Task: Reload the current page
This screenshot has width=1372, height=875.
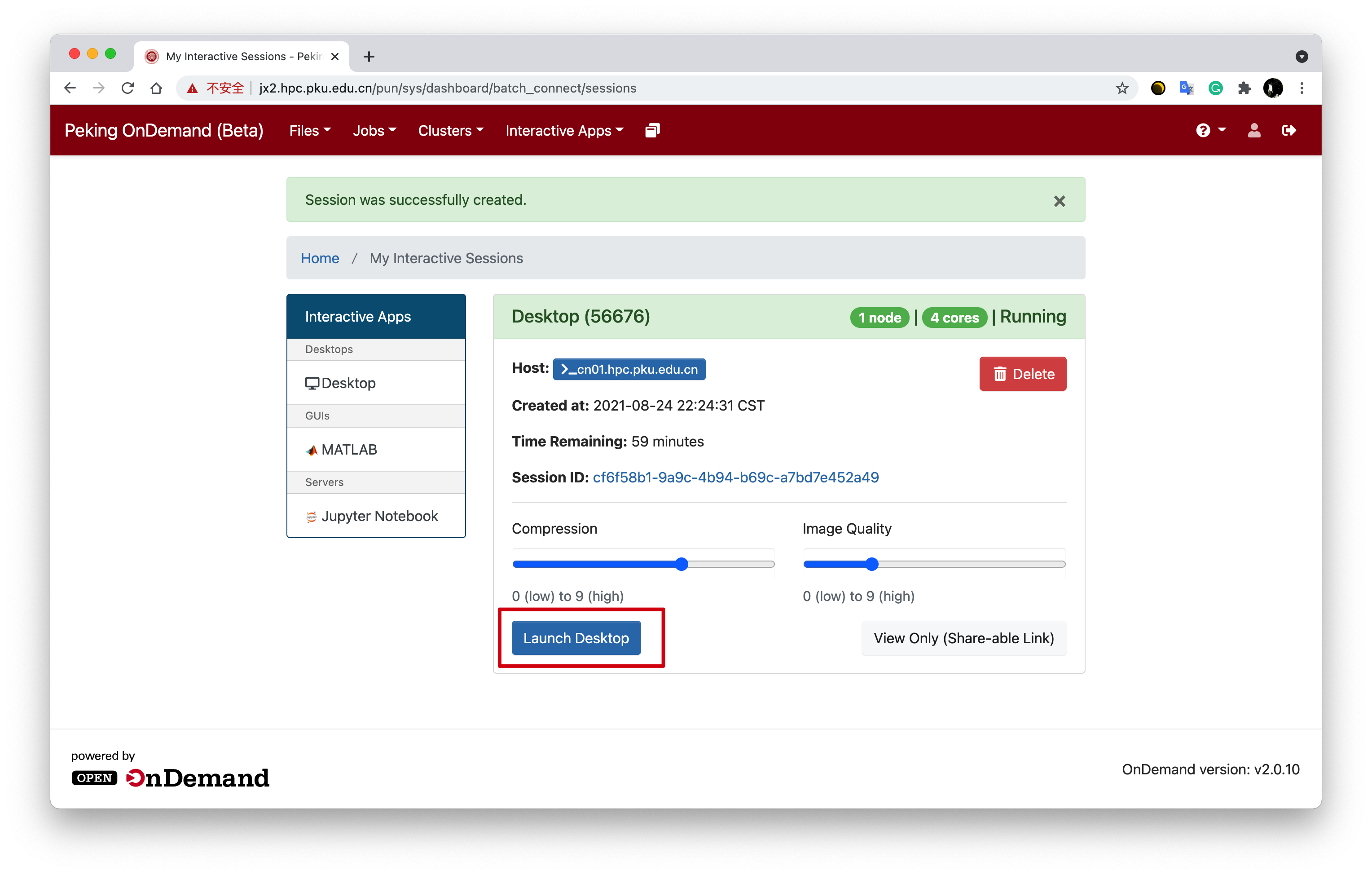Action: [x=128, y=88]
